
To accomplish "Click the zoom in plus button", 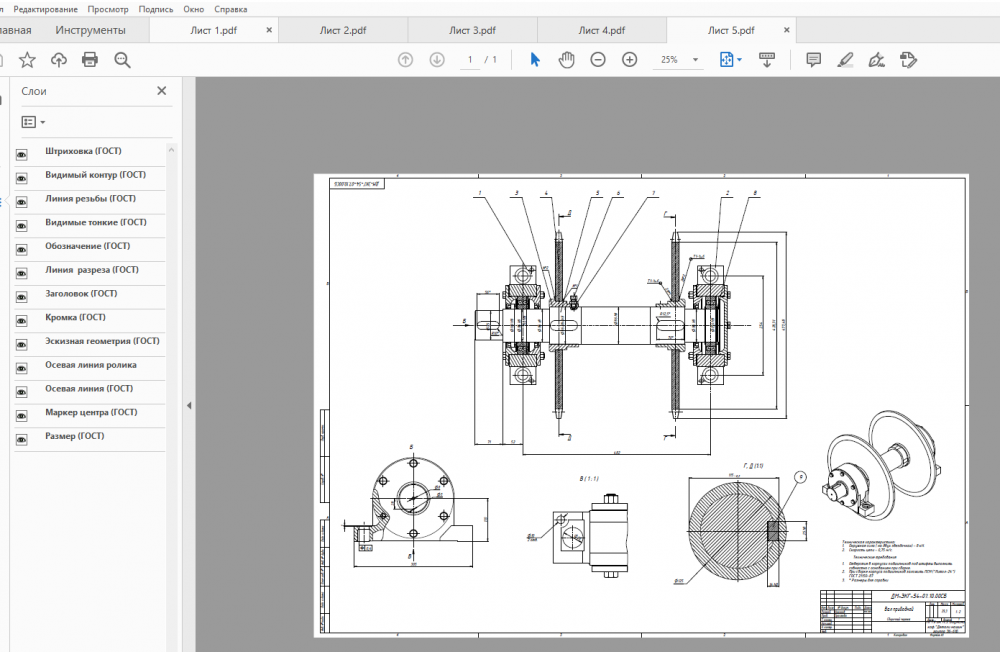I will pyautogui.click(x=630, y=60).
